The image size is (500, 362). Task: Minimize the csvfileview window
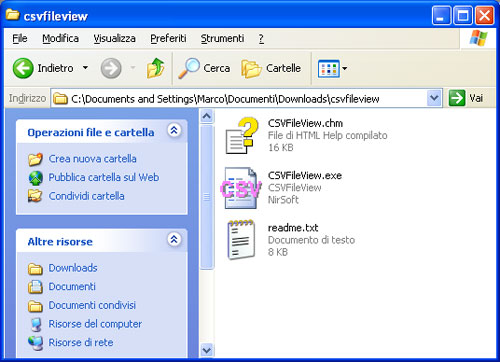click(441, 16)
